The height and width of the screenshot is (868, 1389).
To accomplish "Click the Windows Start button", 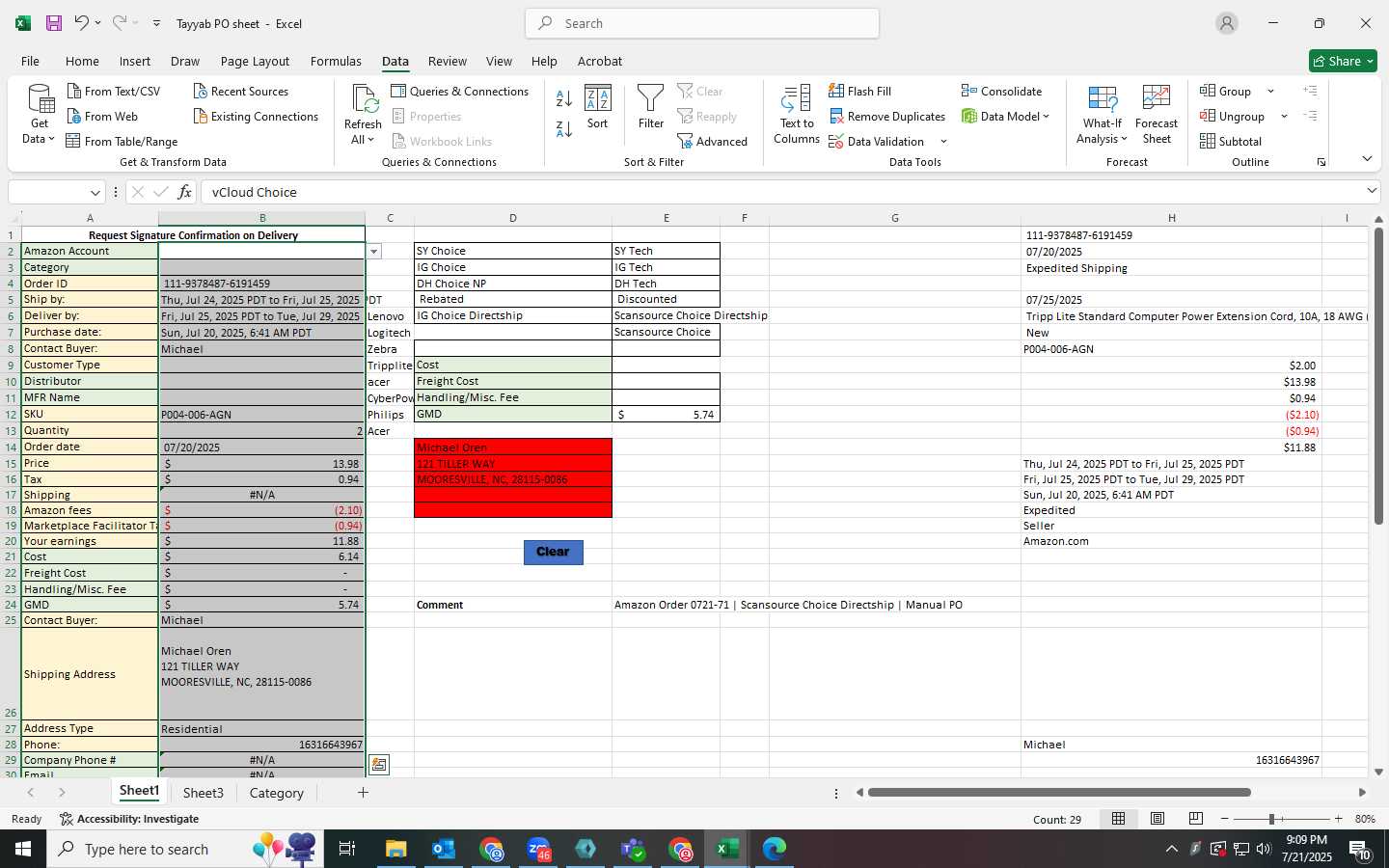I will point(23,849).
